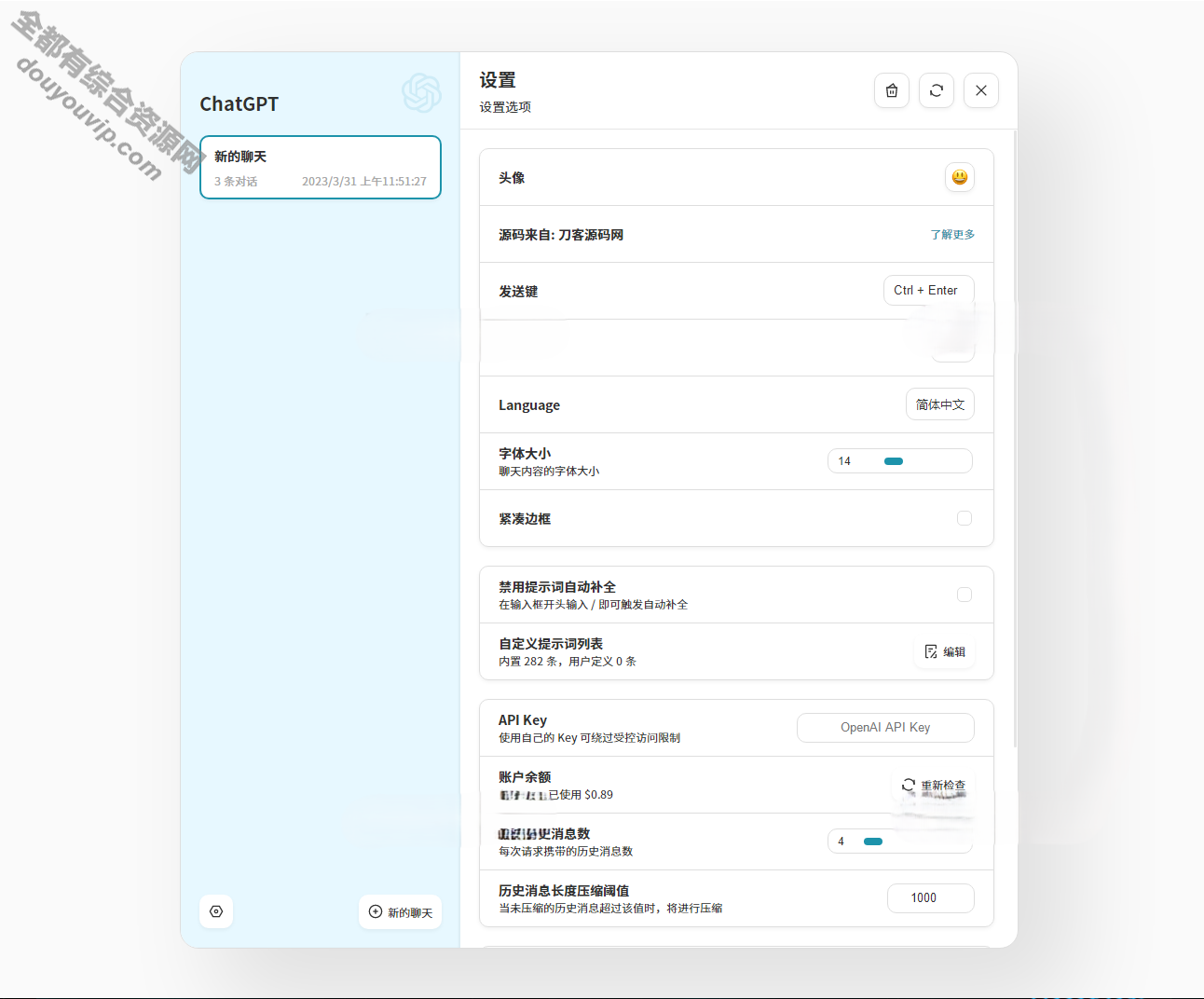Click the 已使用 $0.89 balance text
This screenshot has height=999, width=1204.
581,795
